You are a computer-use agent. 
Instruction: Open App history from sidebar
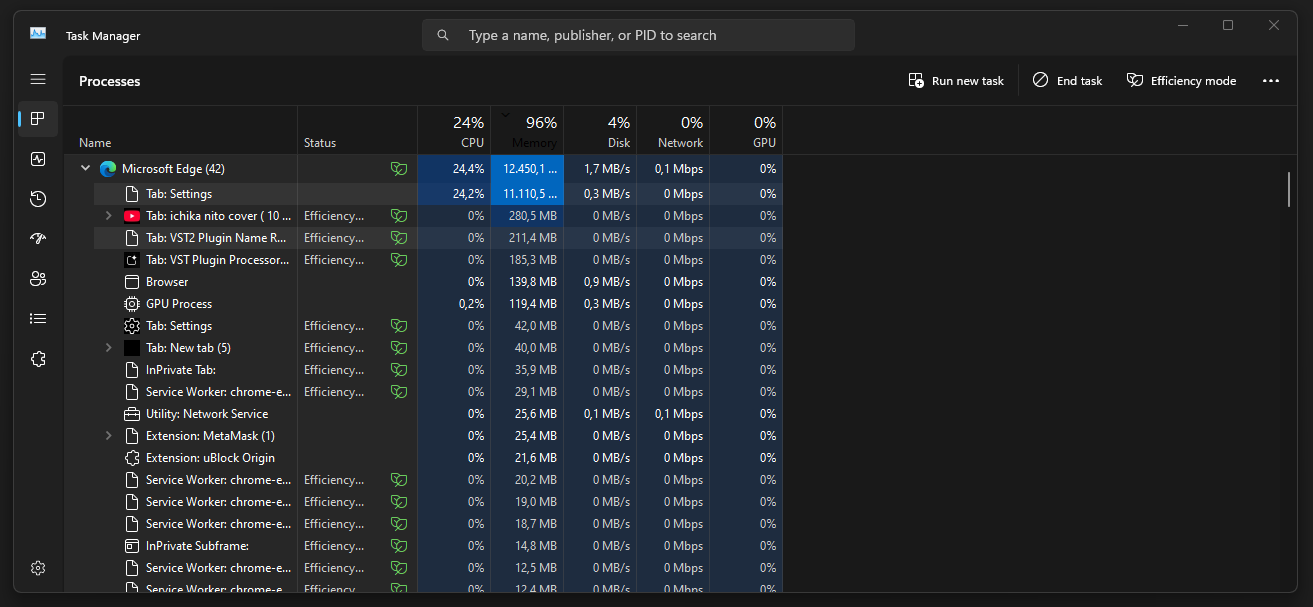38,199
